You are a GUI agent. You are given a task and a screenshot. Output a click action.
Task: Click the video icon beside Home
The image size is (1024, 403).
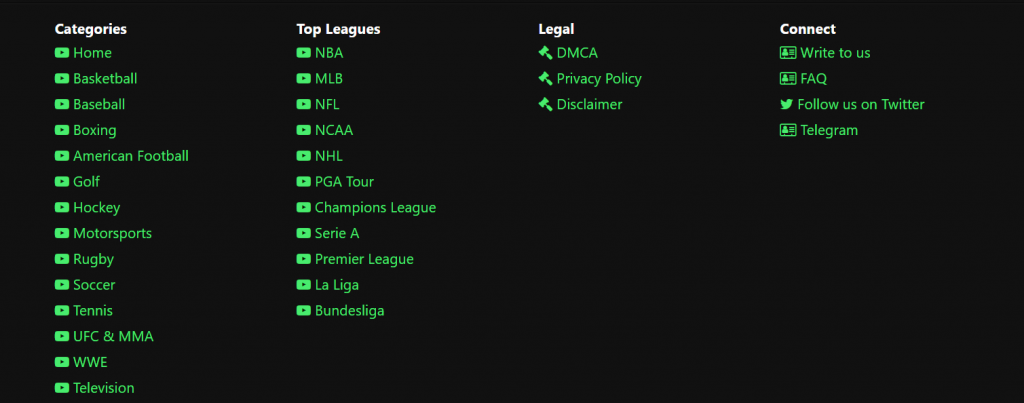point(61,52)
